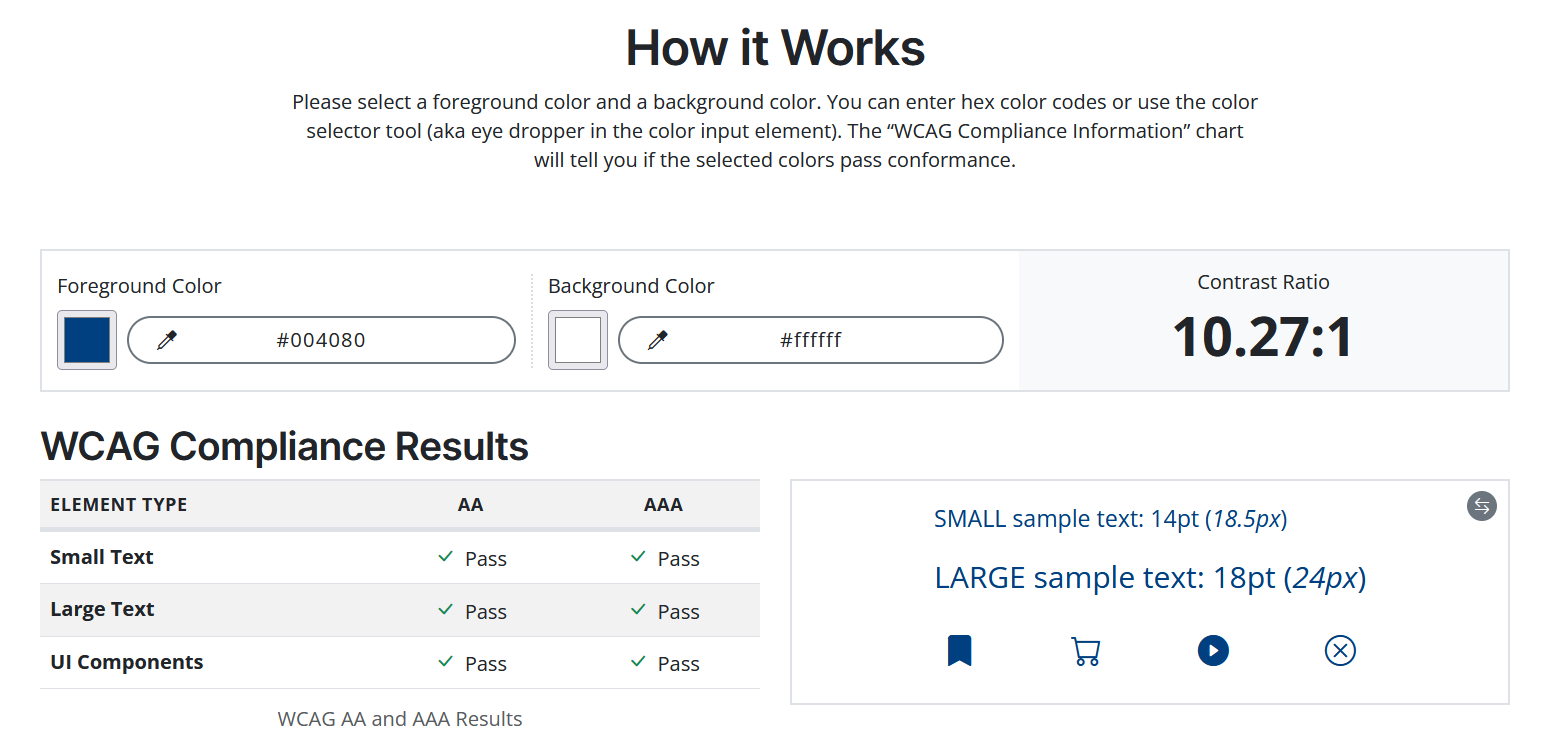Screen dimensions: 1557x746
Task: Click the Small Text AA pass checkmark
Action: (x=446, y=557)
